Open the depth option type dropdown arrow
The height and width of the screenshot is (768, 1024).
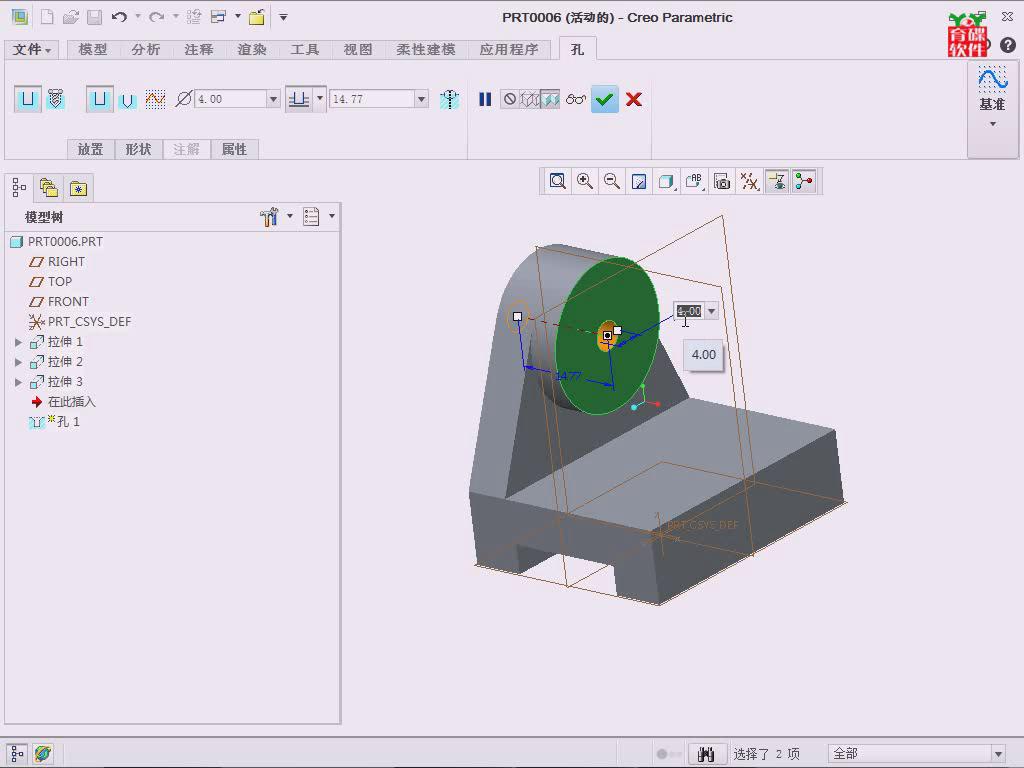point(320,99)
